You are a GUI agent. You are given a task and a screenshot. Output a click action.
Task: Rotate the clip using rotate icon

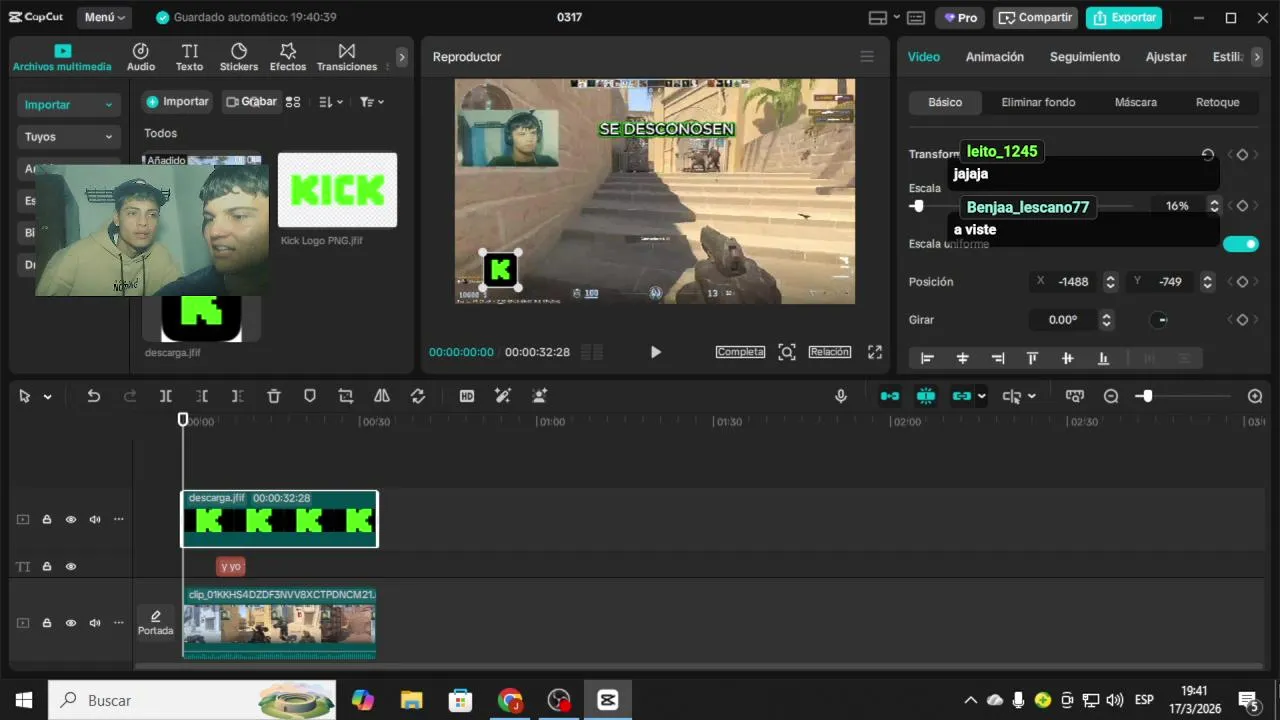[x=418, y=396]
